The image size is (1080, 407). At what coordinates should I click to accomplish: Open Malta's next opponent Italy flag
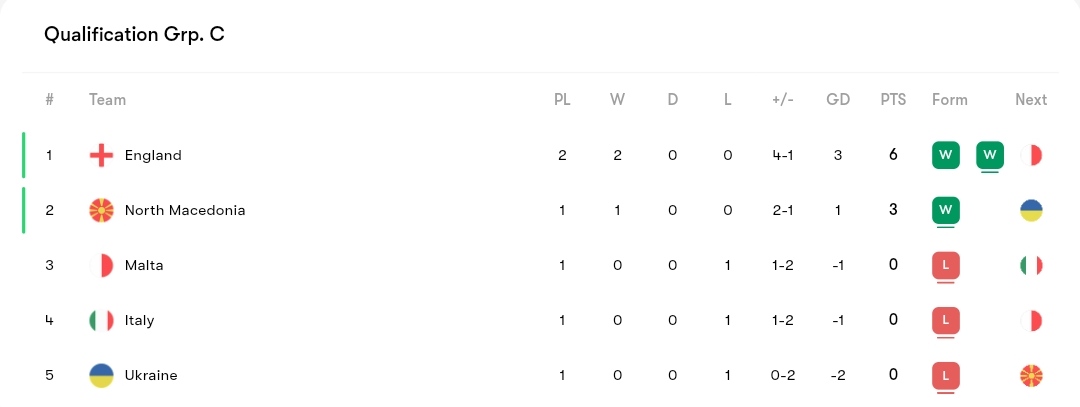pos(1031,265)
